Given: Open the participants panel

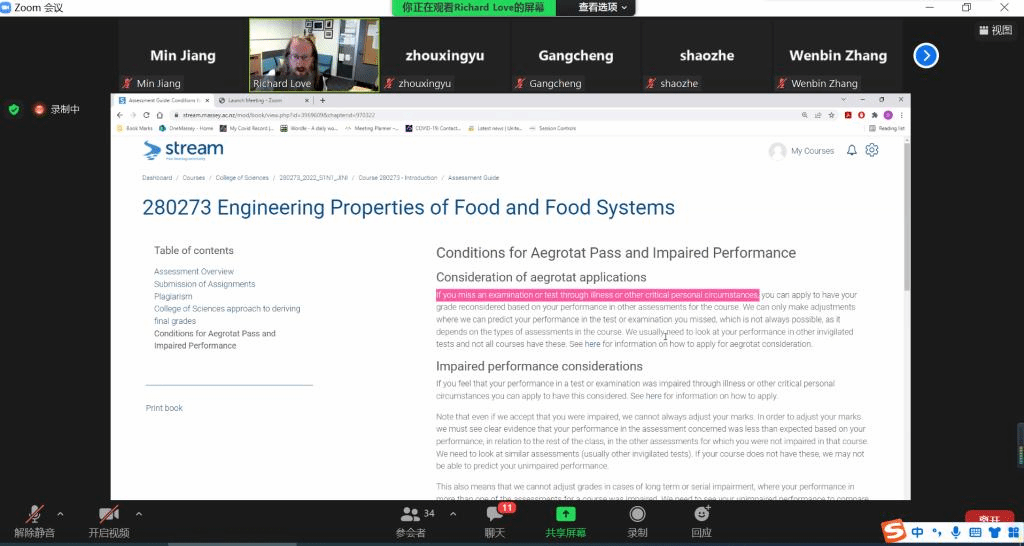Looking at the screenshot, I should pyautogui.click(x=410, y=518).
